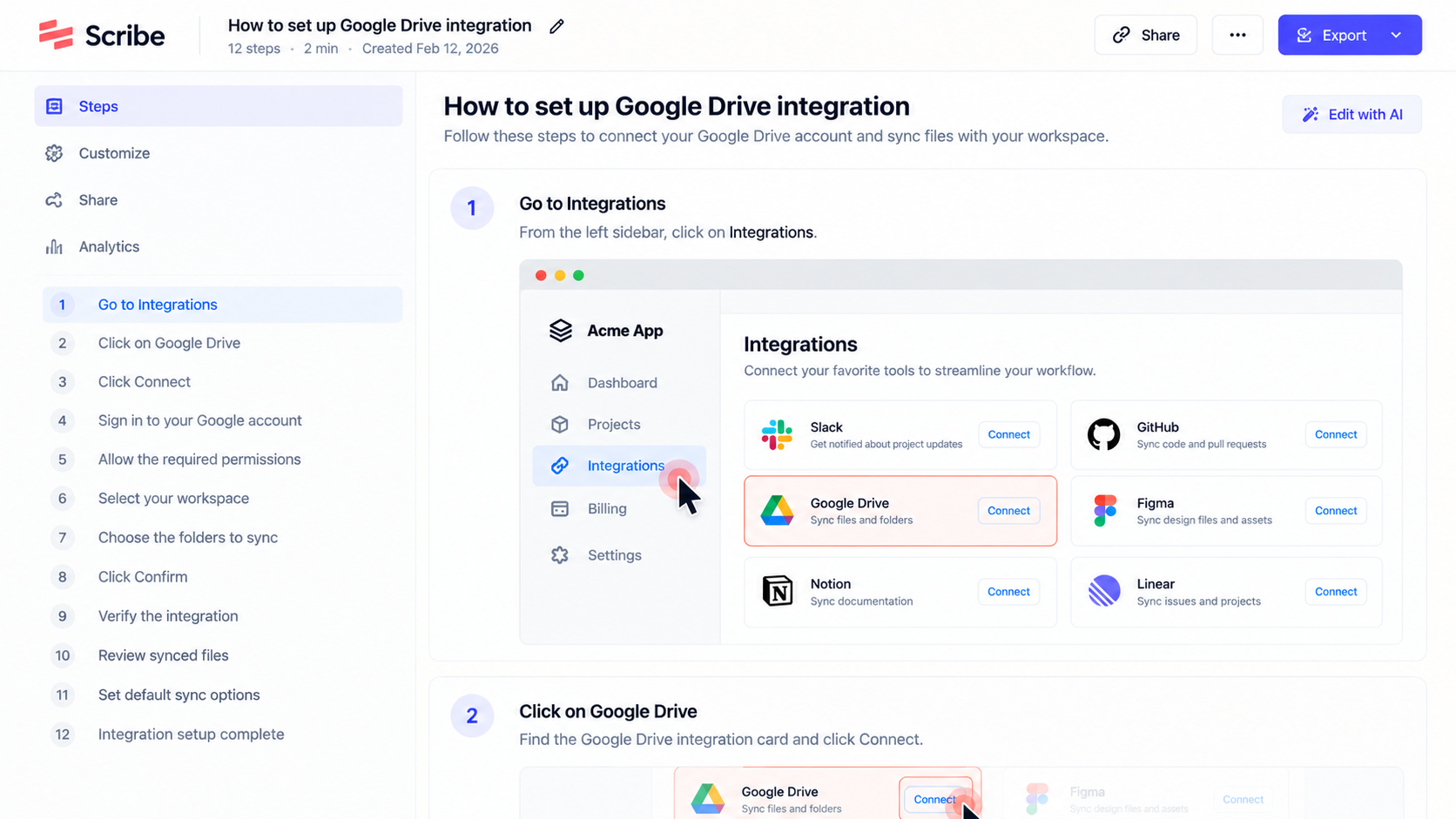This screenshot has height=819, width=1456.
Task: Click the Step 2 title Click on Google Drive
Action: 608,712
